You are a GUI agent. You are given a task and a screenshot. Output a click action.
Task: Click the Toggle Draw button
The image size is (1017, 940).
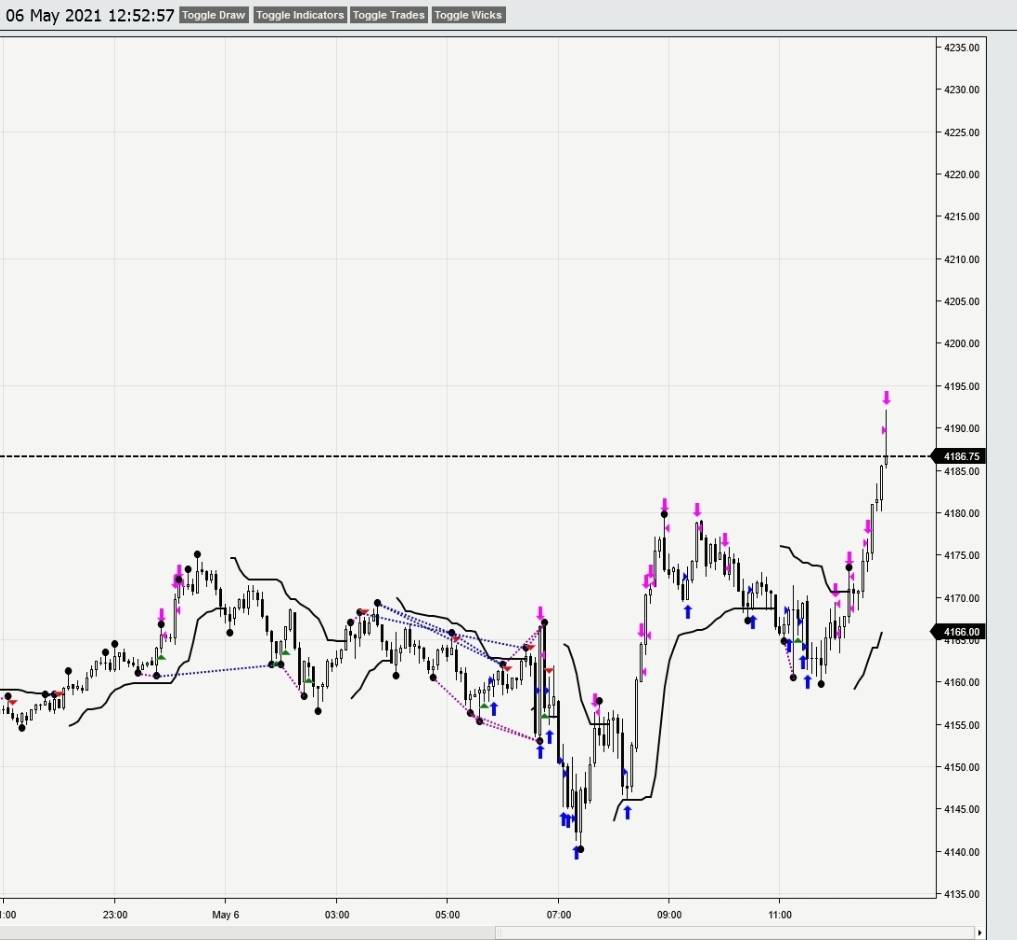[213, 15]
